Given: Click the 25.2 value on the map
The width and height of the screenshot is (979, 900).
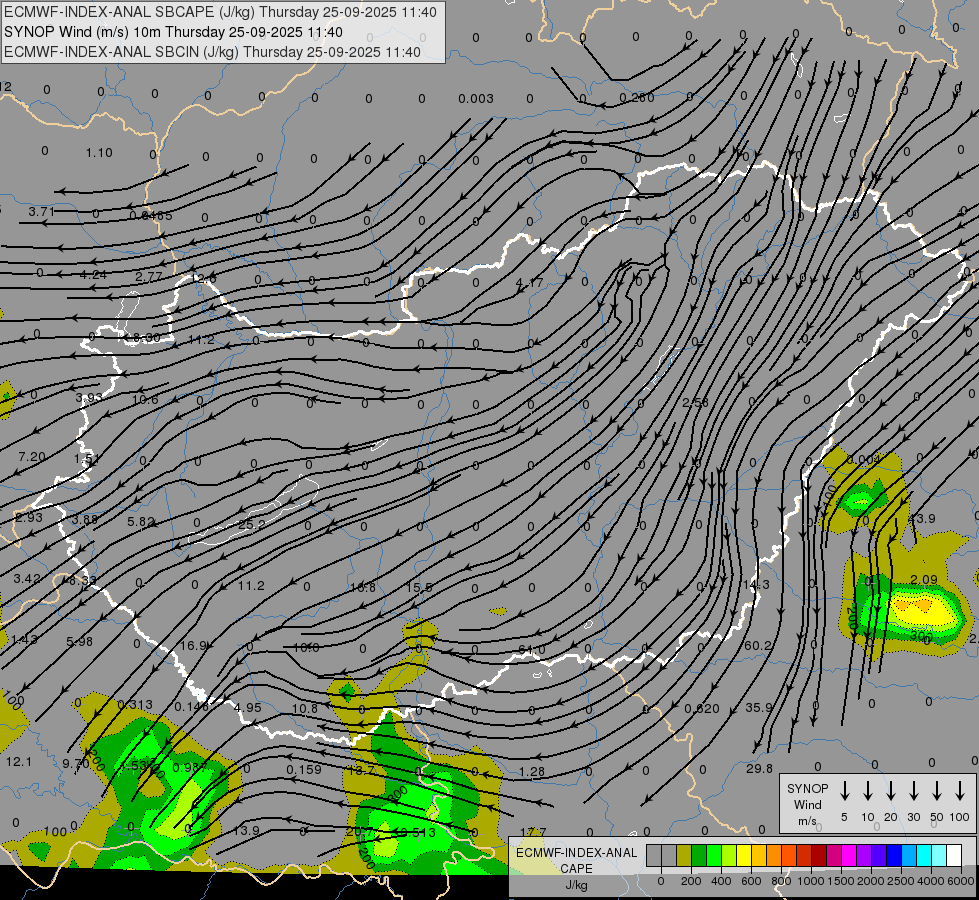Looking at the screenshot, I should point(252,525).
